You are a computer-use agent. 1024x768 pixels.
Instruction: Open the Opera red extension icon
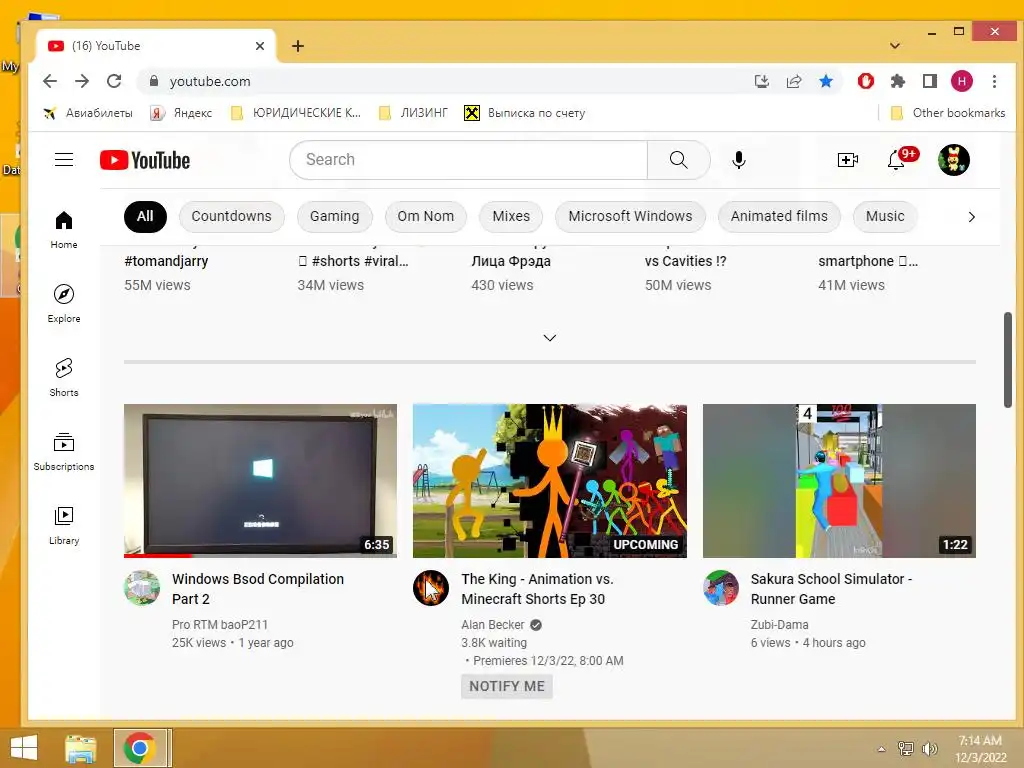point(866,81)
